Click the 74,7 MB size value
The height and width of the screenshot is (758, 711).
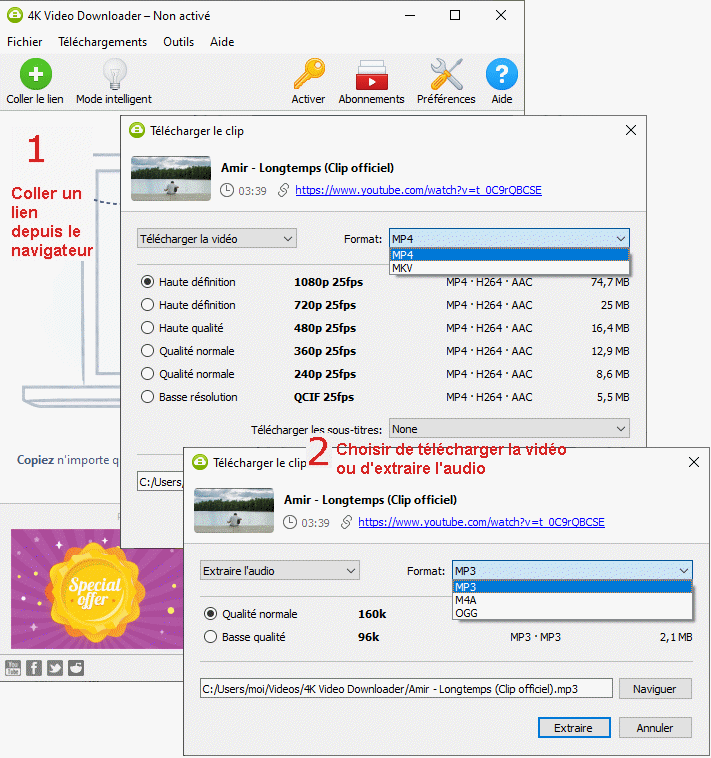point(610,282)
